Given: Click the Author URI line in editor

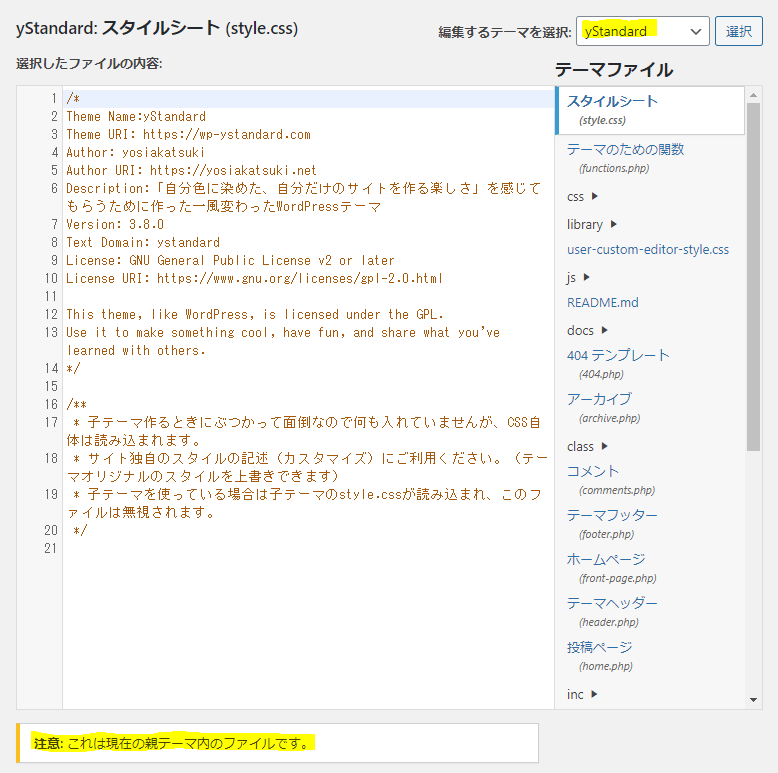Looking at the screenshot, I should [192, 171].
